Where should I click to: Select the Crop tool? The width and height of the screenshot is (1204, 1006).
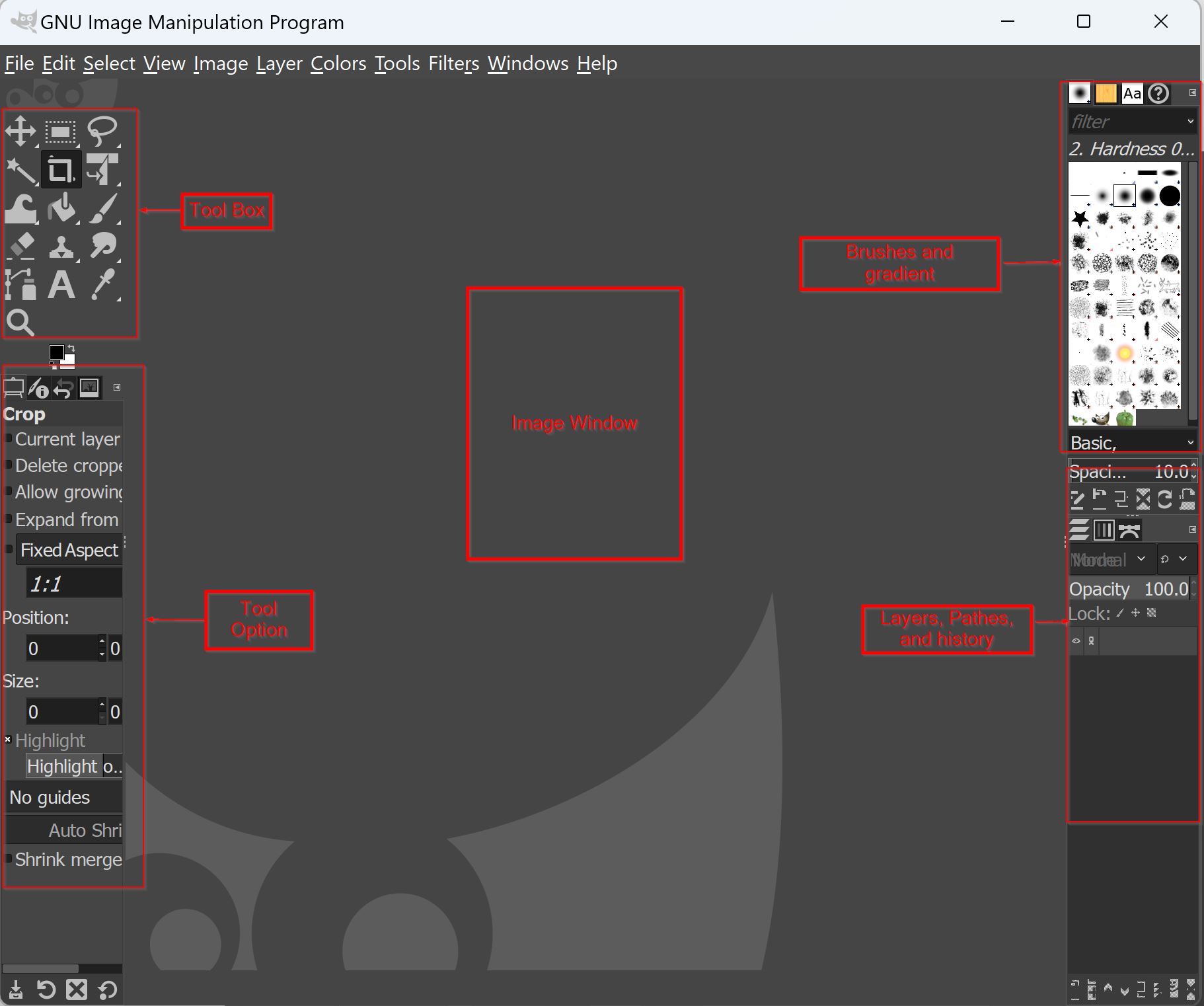(61, 170)
